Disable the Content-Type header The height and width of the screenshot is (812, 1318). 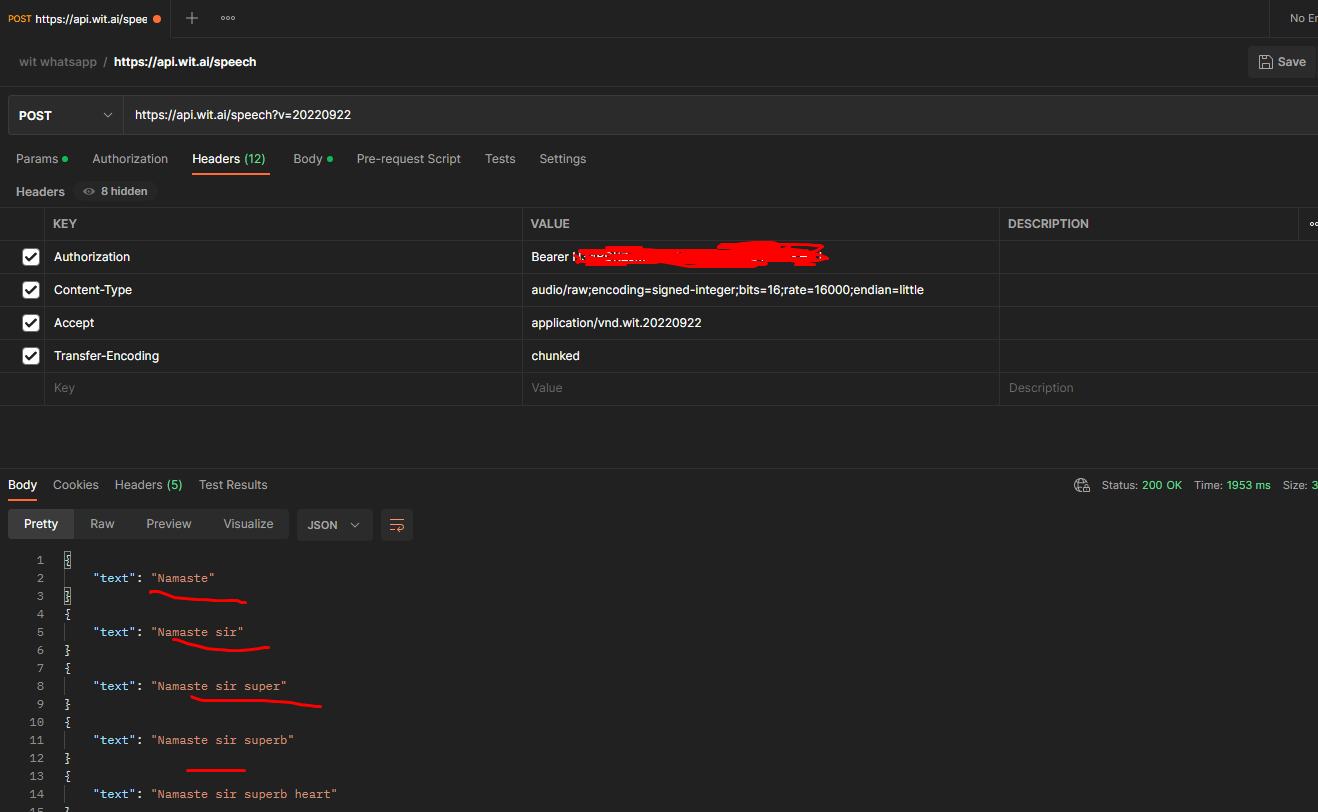pos(30,289)
